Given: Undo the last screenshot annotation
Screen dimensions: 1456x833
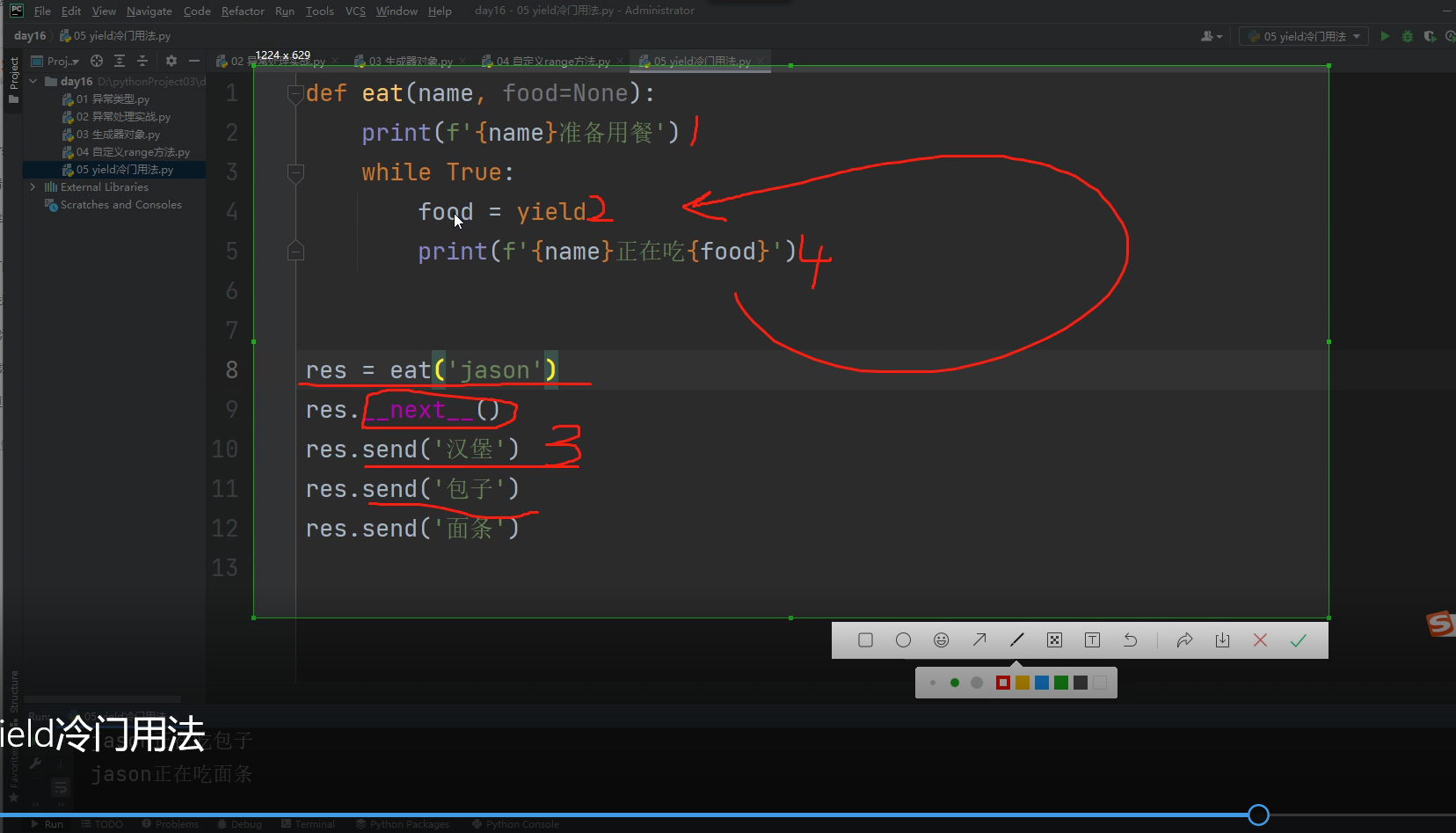Looking at the screenshot, I should click(1130, 640).
